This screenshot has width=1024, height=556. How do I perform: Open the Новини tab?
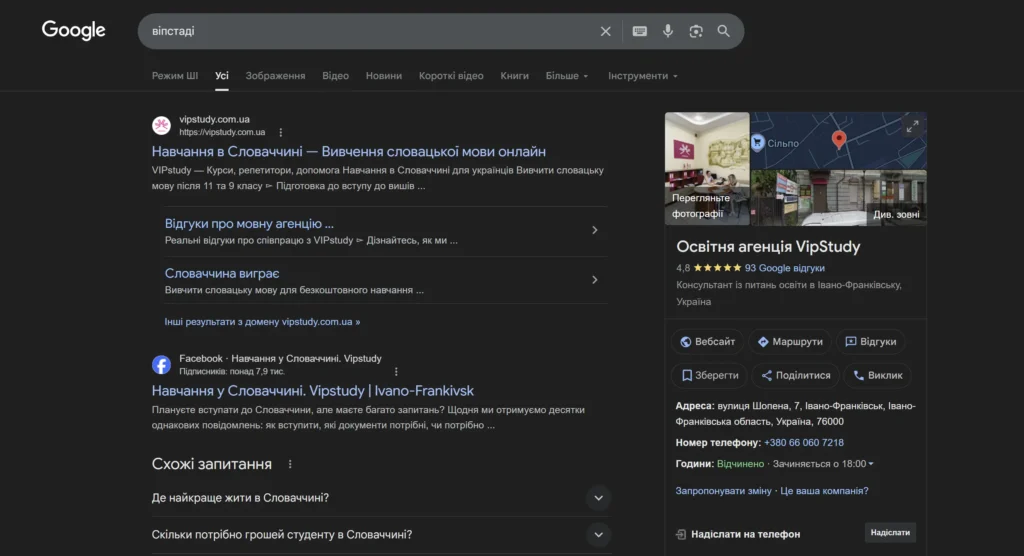pos(384,76)
